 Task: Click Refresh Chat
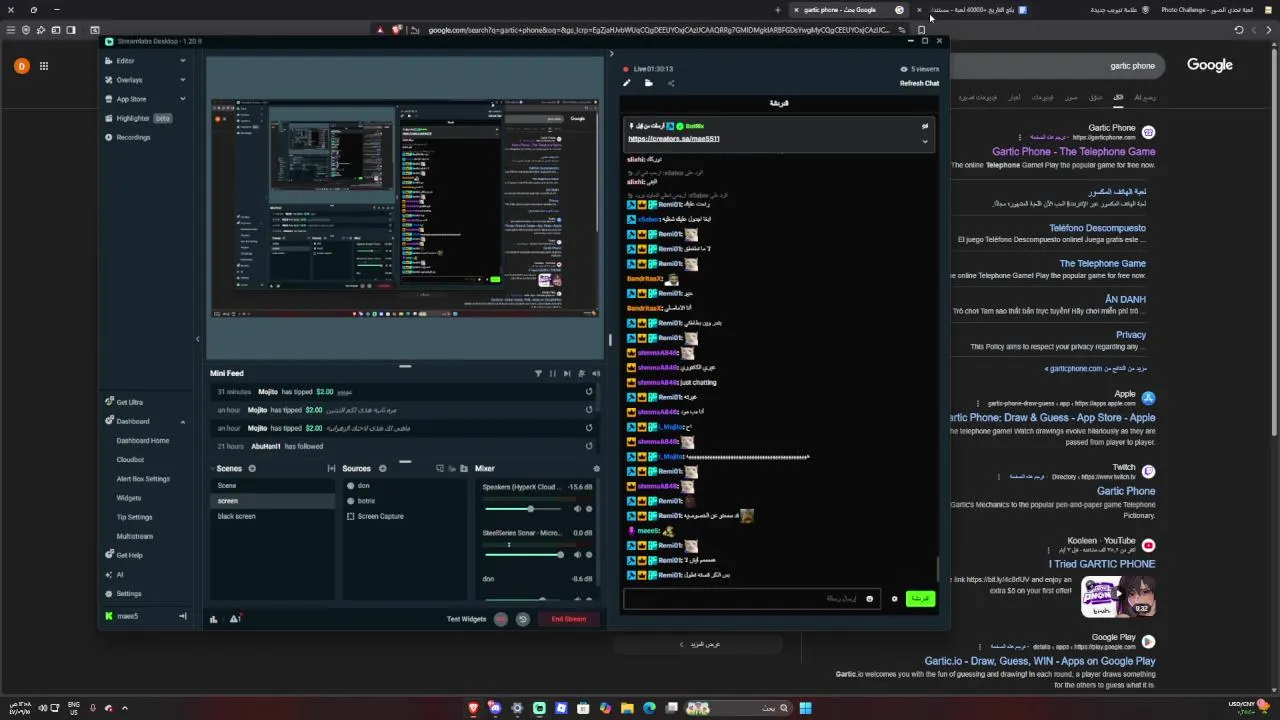(919, 83)
